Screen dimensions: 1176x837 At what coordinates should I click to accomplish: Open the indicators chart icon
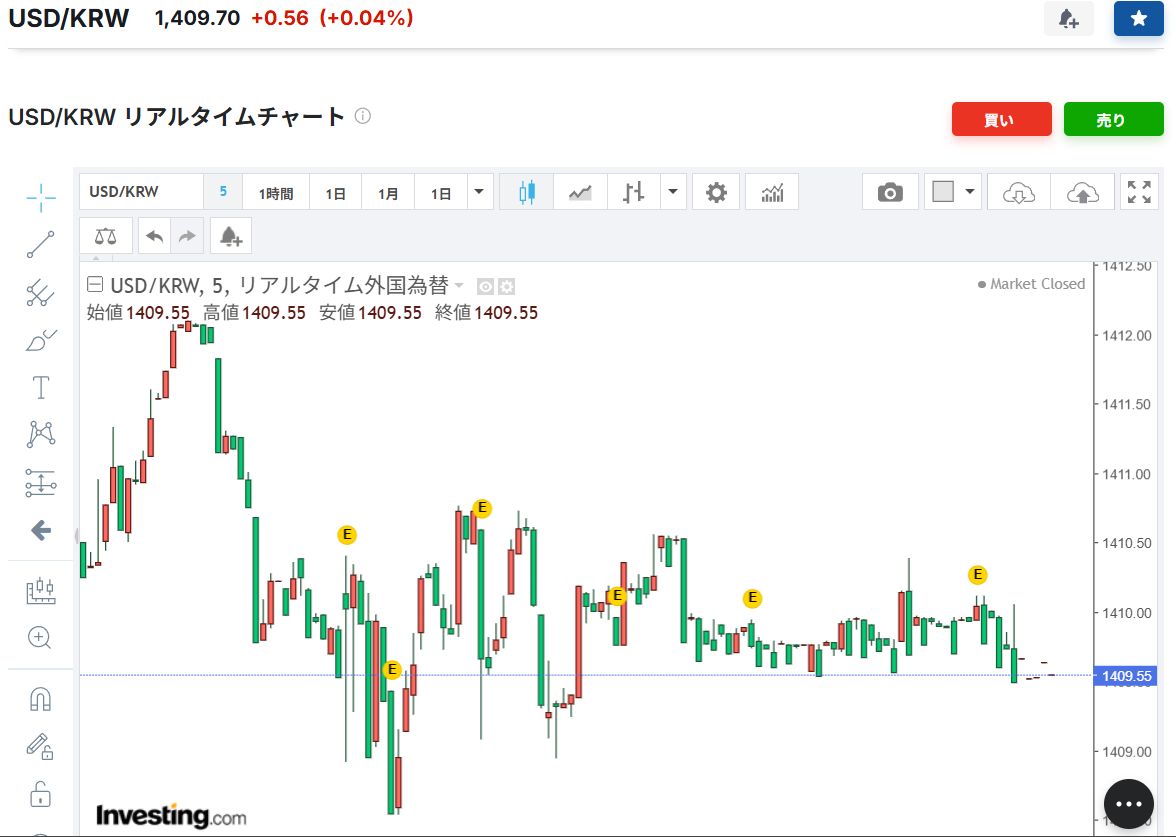click(772, 192)
